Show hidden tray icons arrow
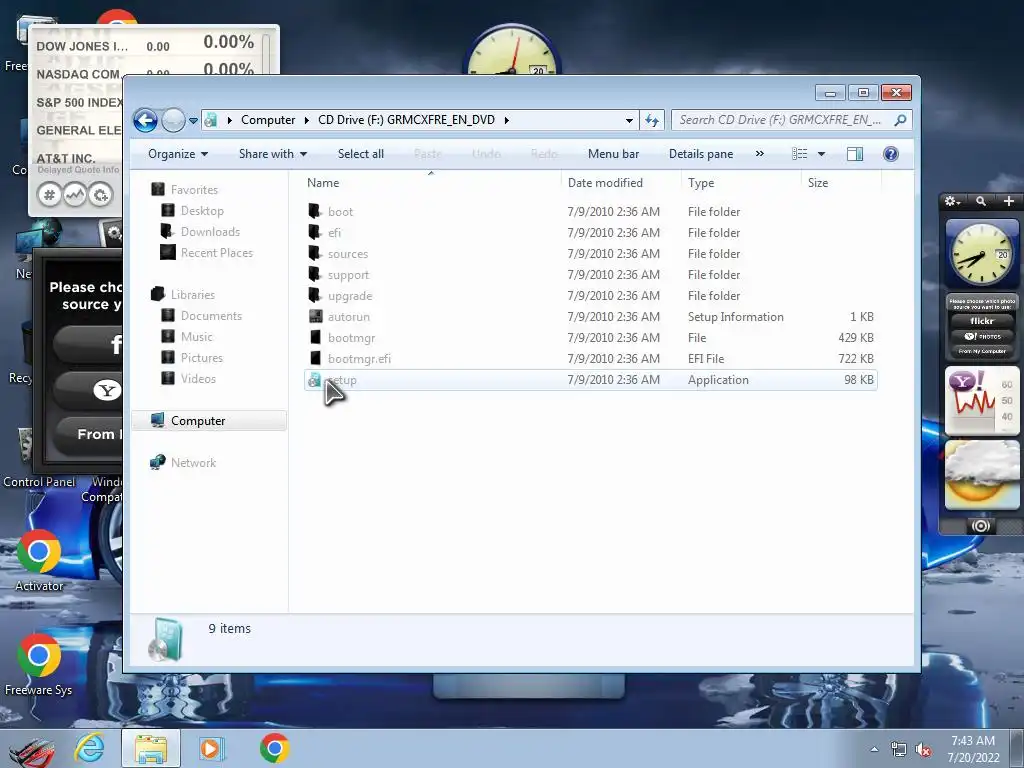 (x=874, y=750)
